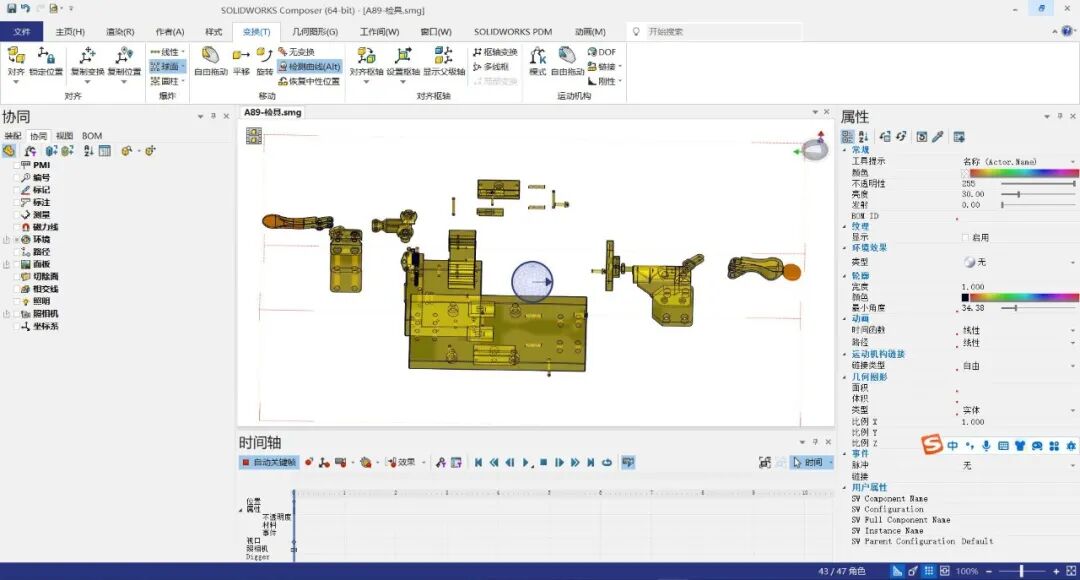The image size is (1080, 580).
Task: Open the 渲染 ribbon tab
Action: [121, 31]
